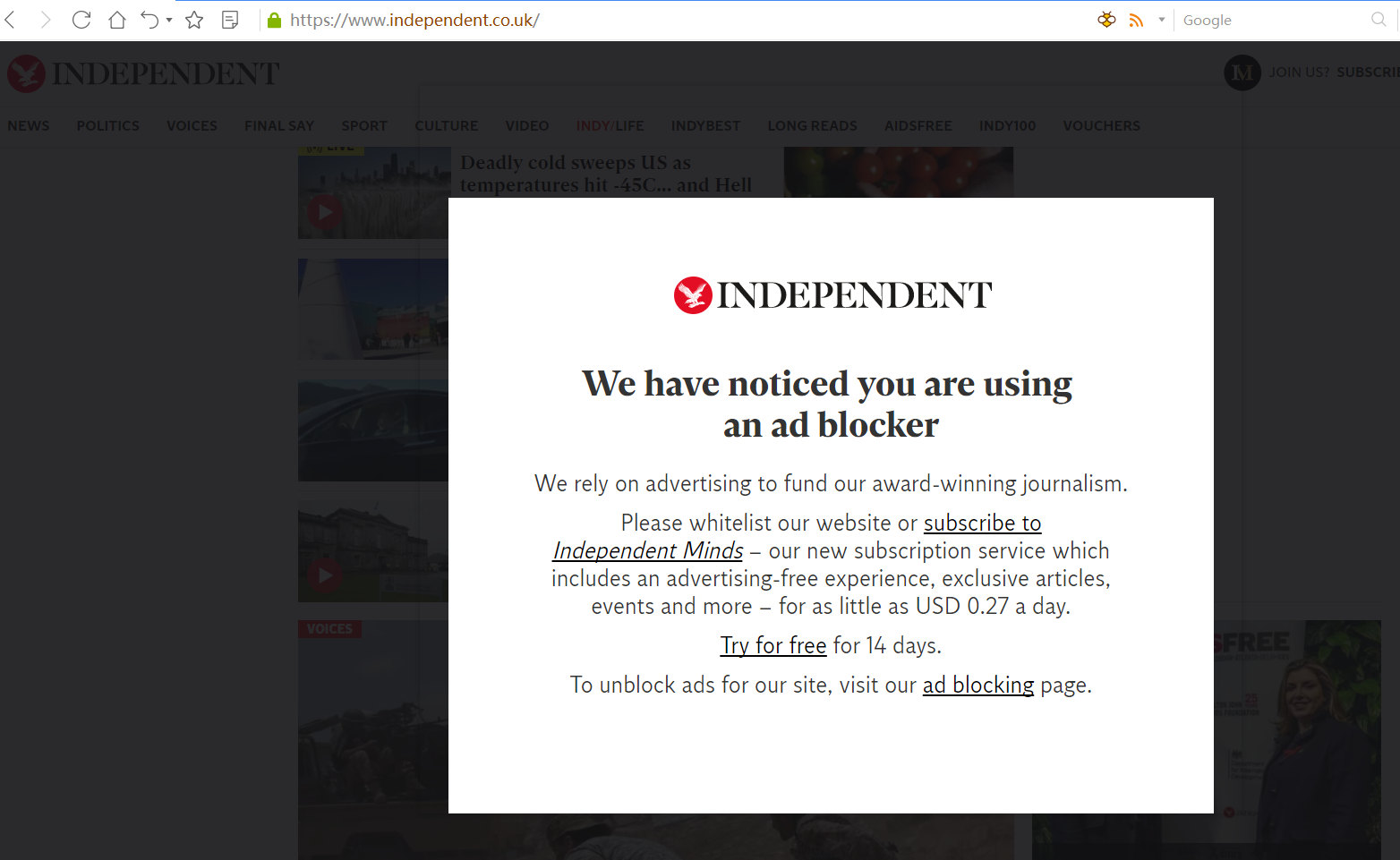
Task: Open the AIDSFREE section
Action: point(918,126)
